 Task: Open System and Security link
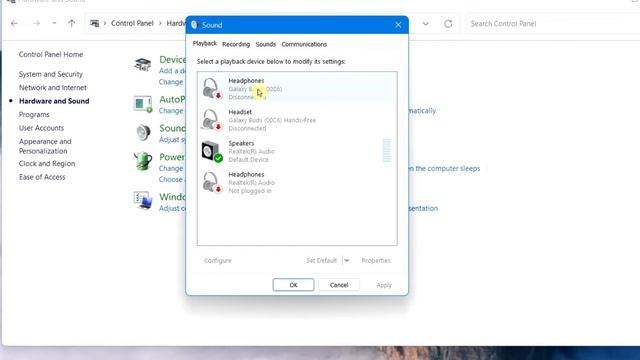[x=51, y=74]
